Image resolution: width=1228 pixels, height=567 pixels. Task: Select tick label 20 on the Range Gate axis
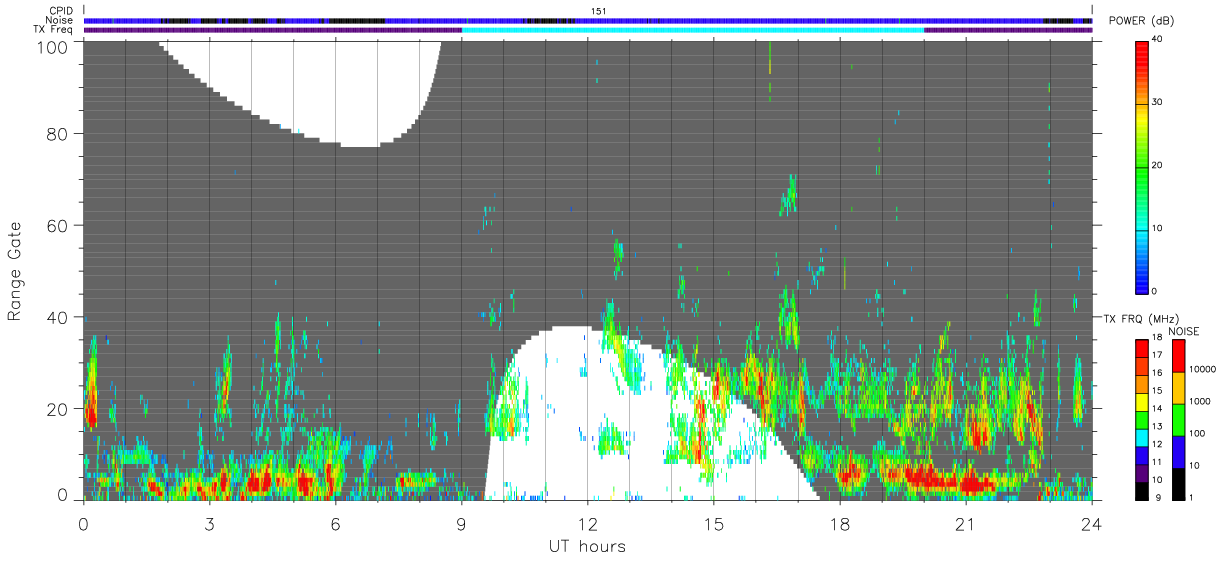[x=56, y=410]
